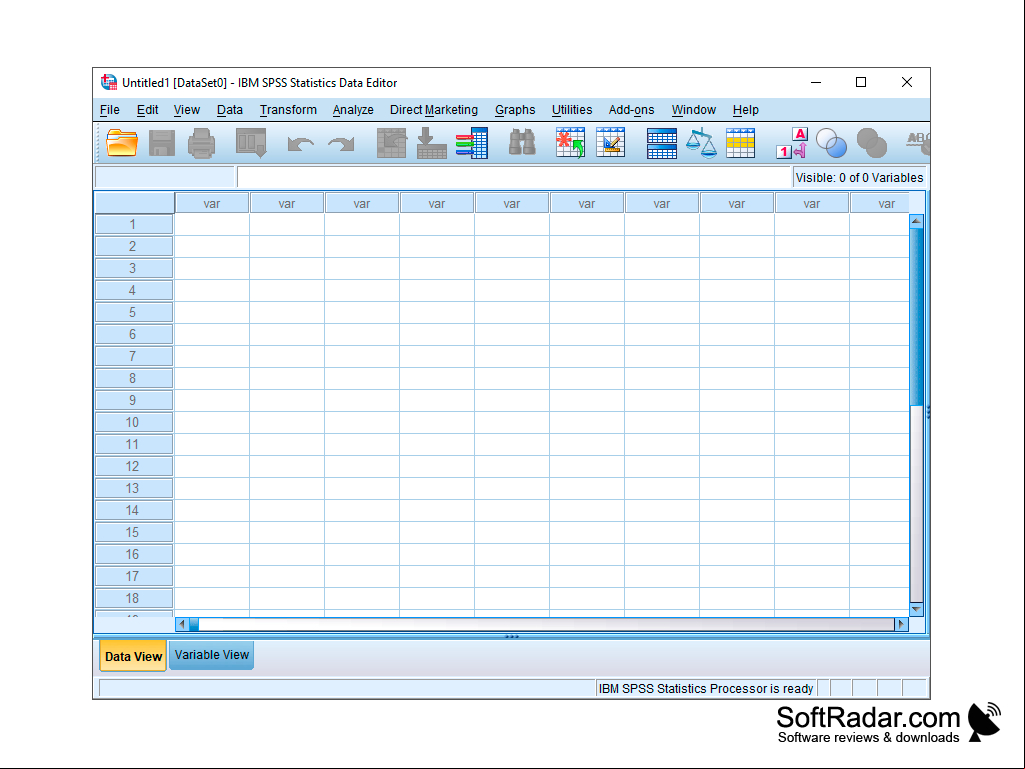Open the Data menu
Image resolution: width=1025 pixels, height=769 pixels.
tap(230, 110)
